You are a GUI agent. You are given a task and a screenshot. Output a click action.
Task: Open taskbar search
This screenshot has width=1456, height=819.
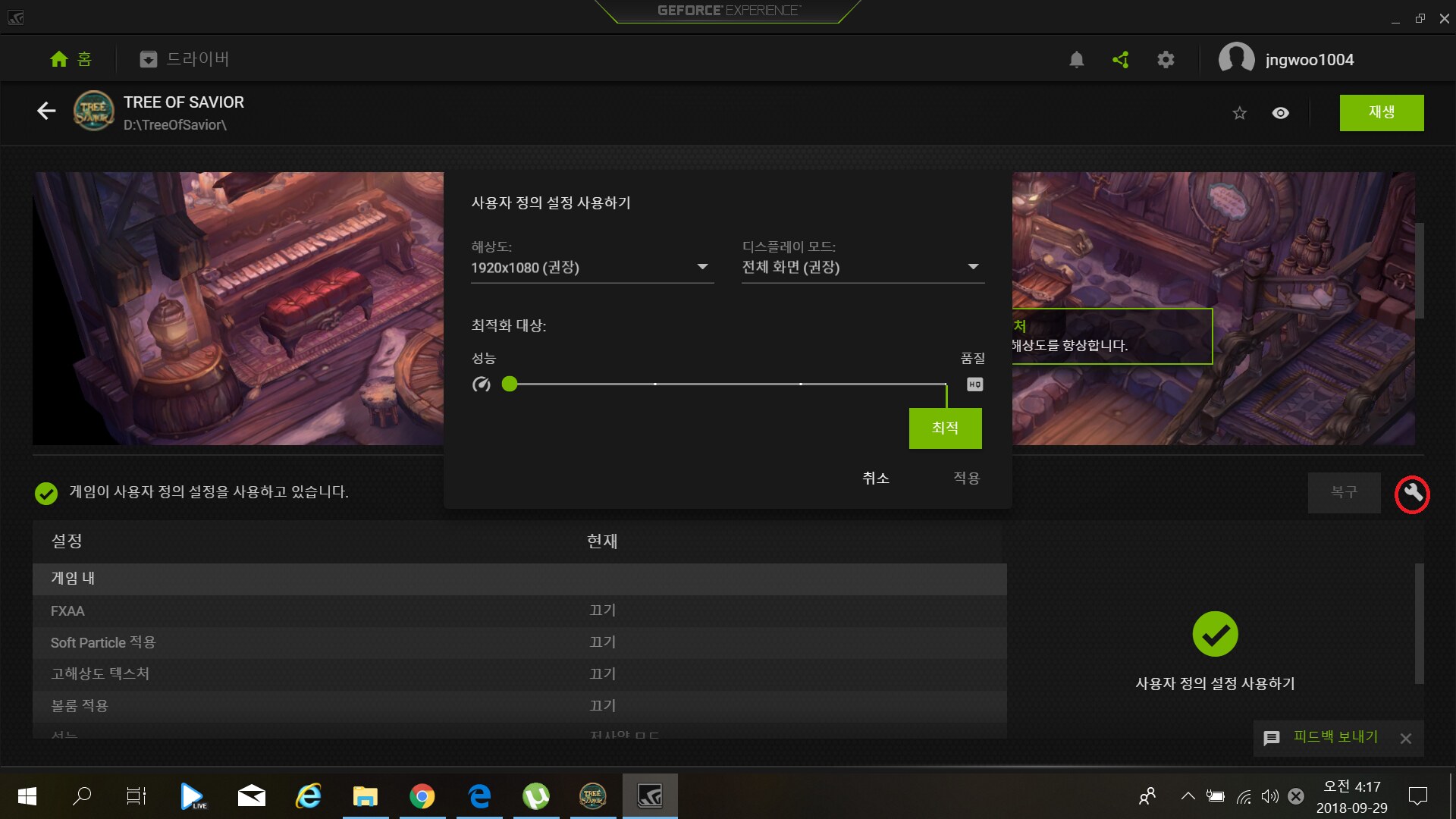pos(81,796)
